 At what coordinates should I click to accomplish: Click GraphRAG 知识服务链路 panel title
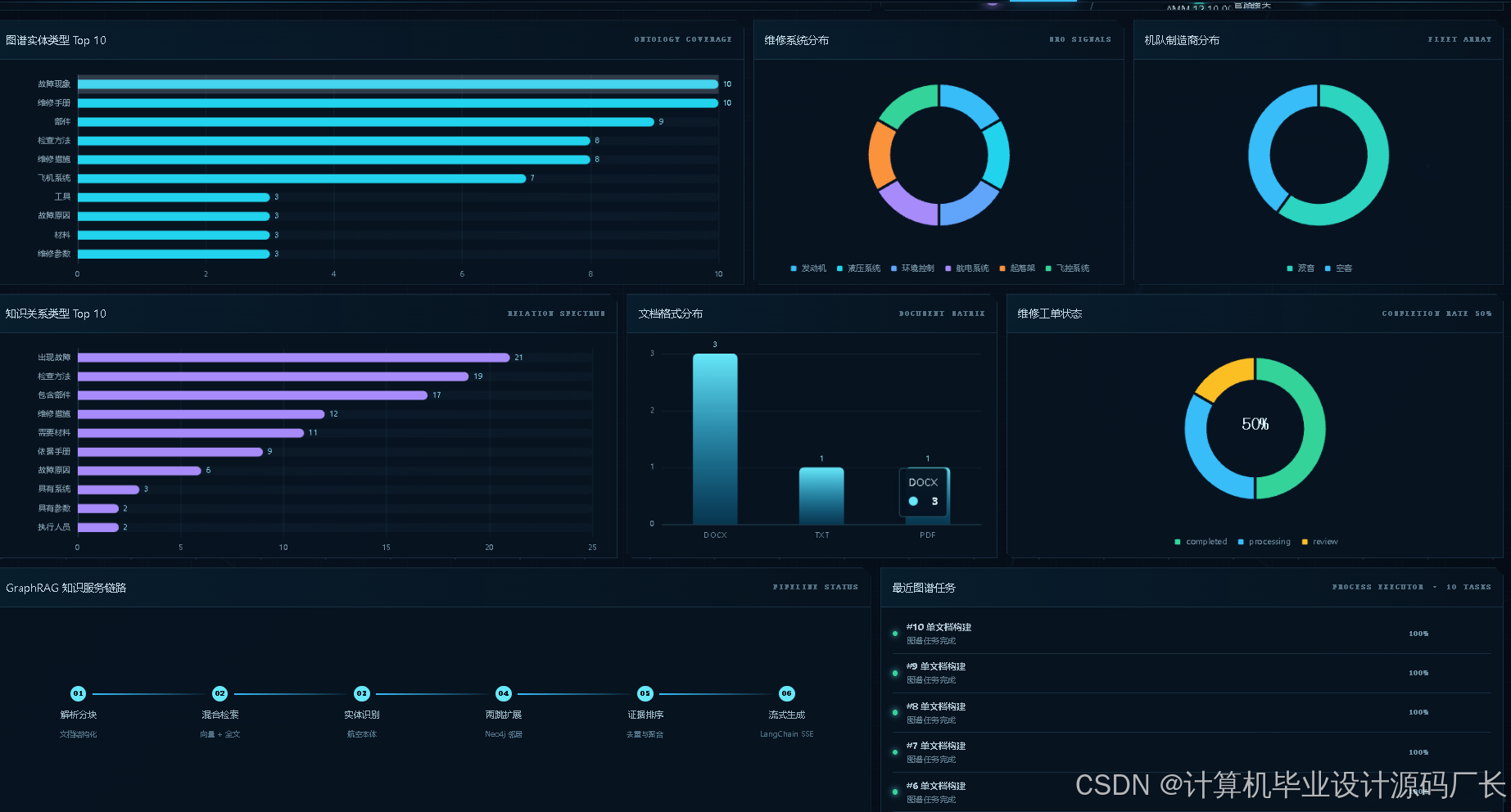point(66,588)
